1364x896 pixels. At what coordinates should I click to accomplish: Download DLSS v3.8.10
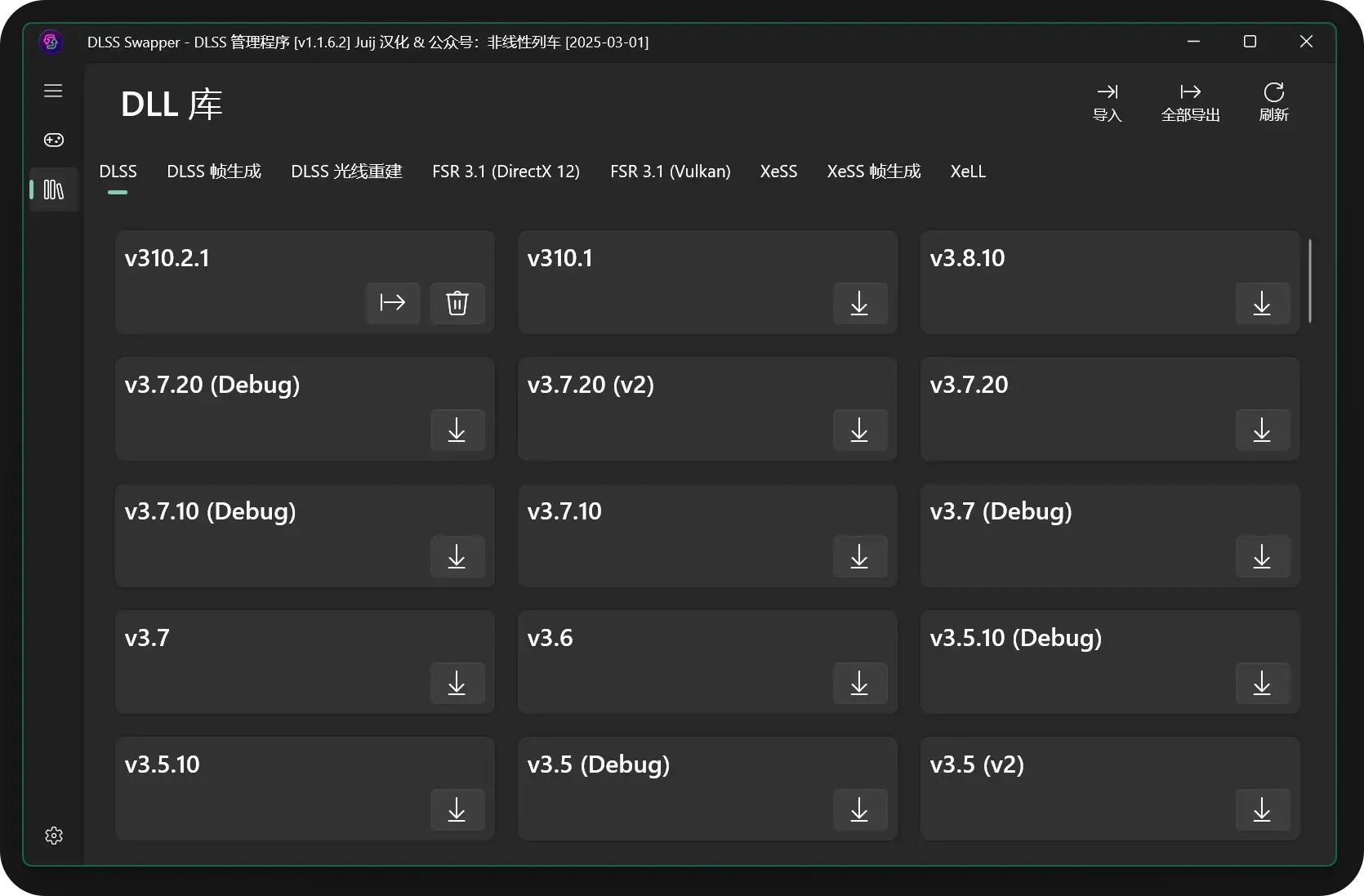pos(1262,304)
